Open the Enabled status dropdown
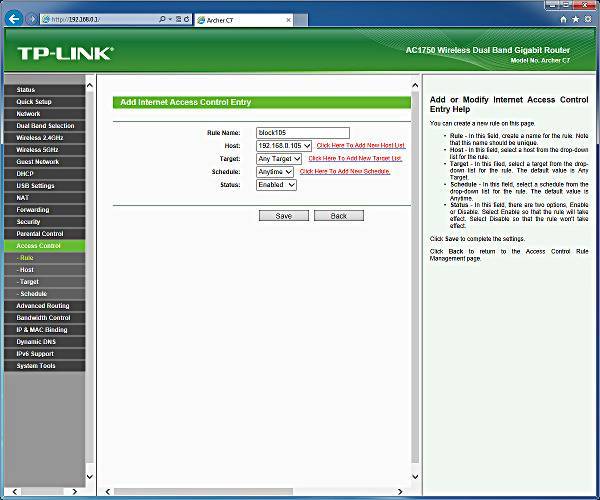 click(276, 185)
